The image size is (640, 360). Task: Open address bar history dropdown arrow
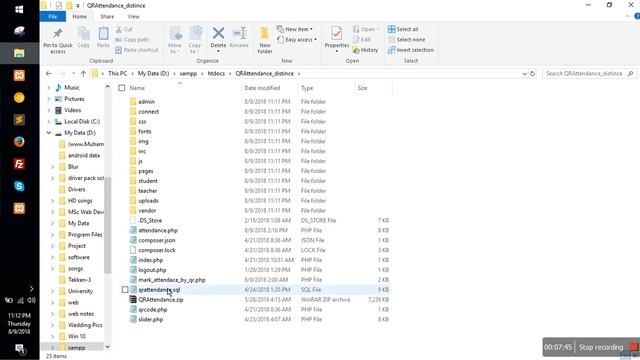[x=524, y=73]
